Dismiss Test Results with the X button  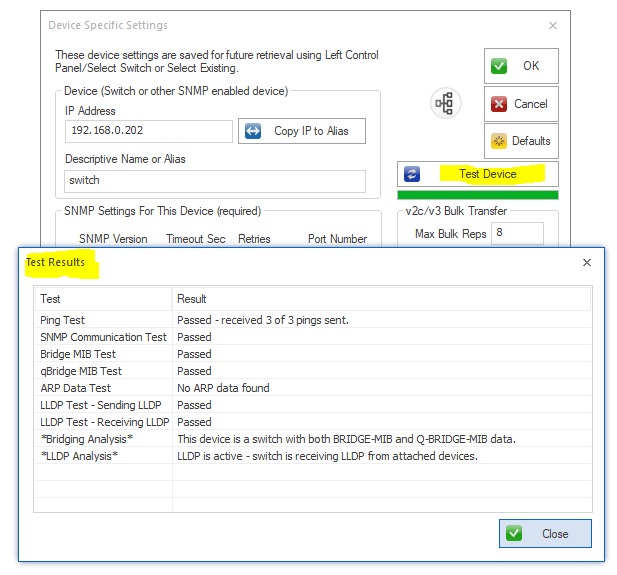click(x=587, y=263)
